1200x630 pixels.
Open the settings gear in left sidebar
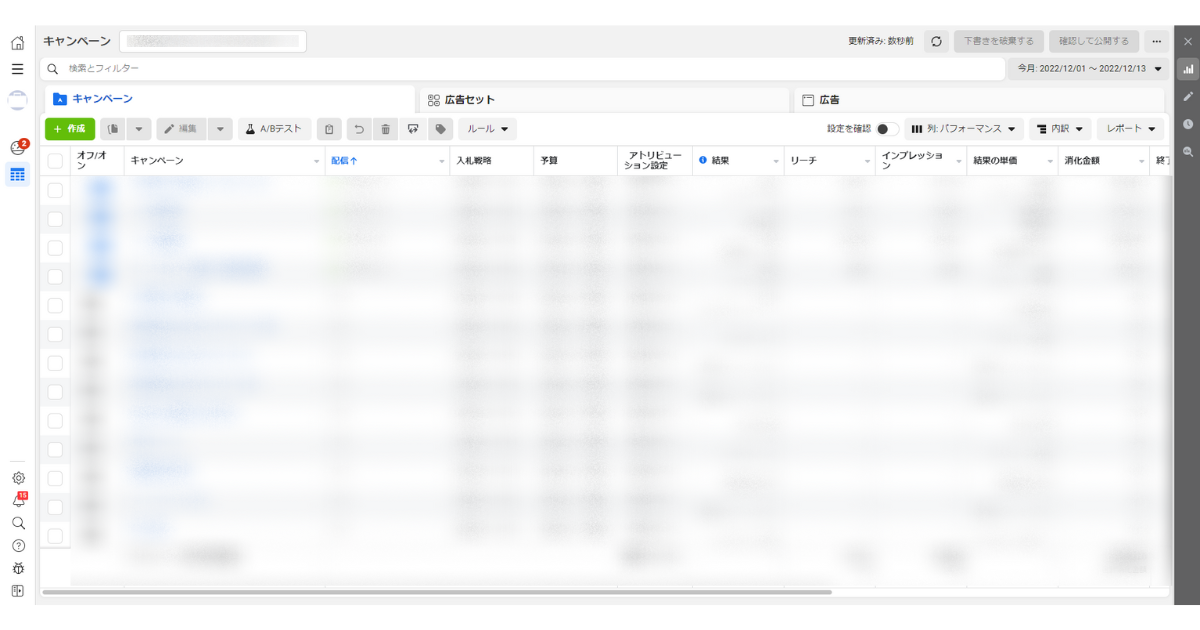[x=18, y=478]
